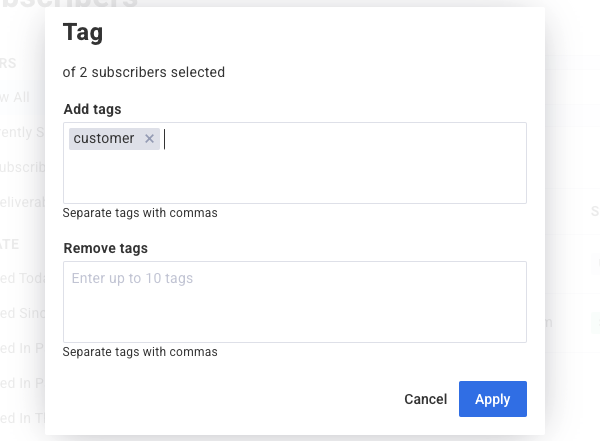This screenshot has height=441, width=600.
Task: Click the Remove tags label
Action: [x=105, y=247]
